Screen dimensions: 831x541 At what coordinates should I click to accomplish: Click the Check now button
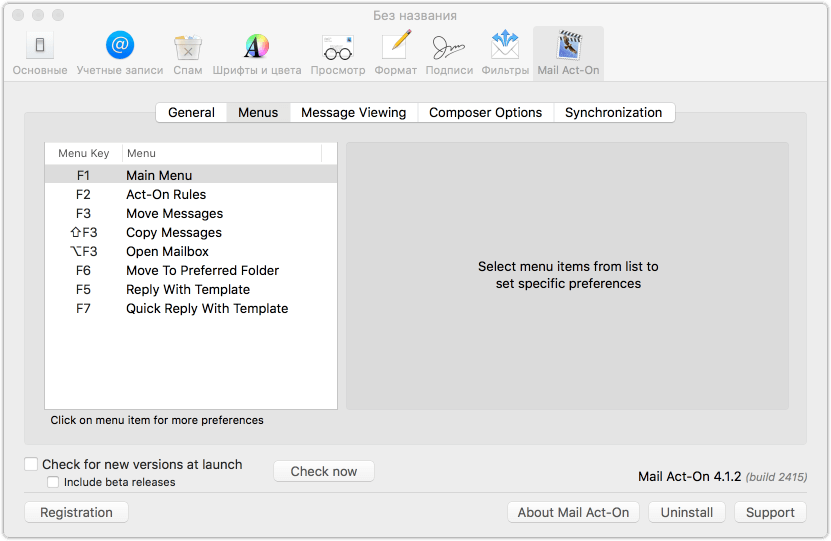[x=324, y=471]
